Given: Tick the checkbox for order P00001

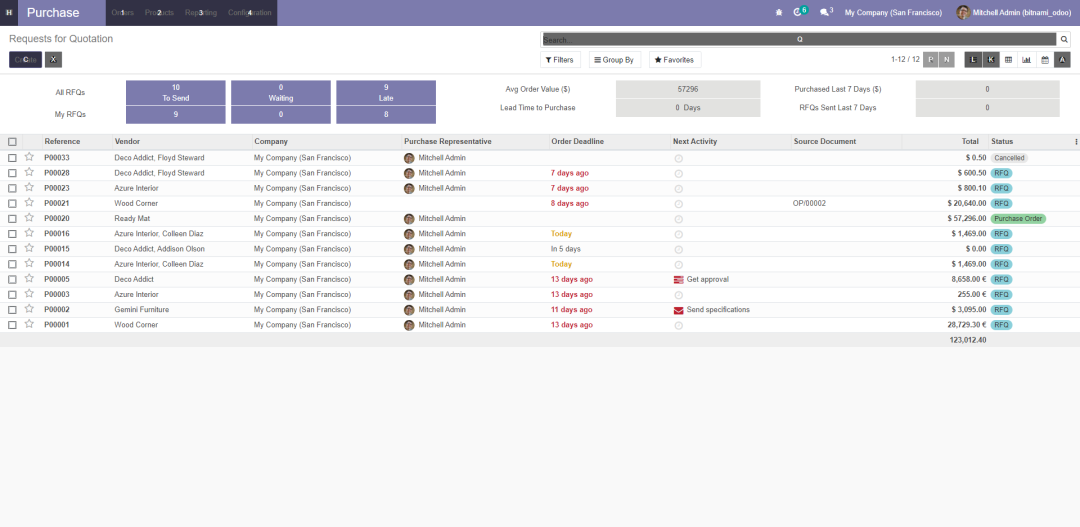Looking at the screenshot, I should (12, 325).
